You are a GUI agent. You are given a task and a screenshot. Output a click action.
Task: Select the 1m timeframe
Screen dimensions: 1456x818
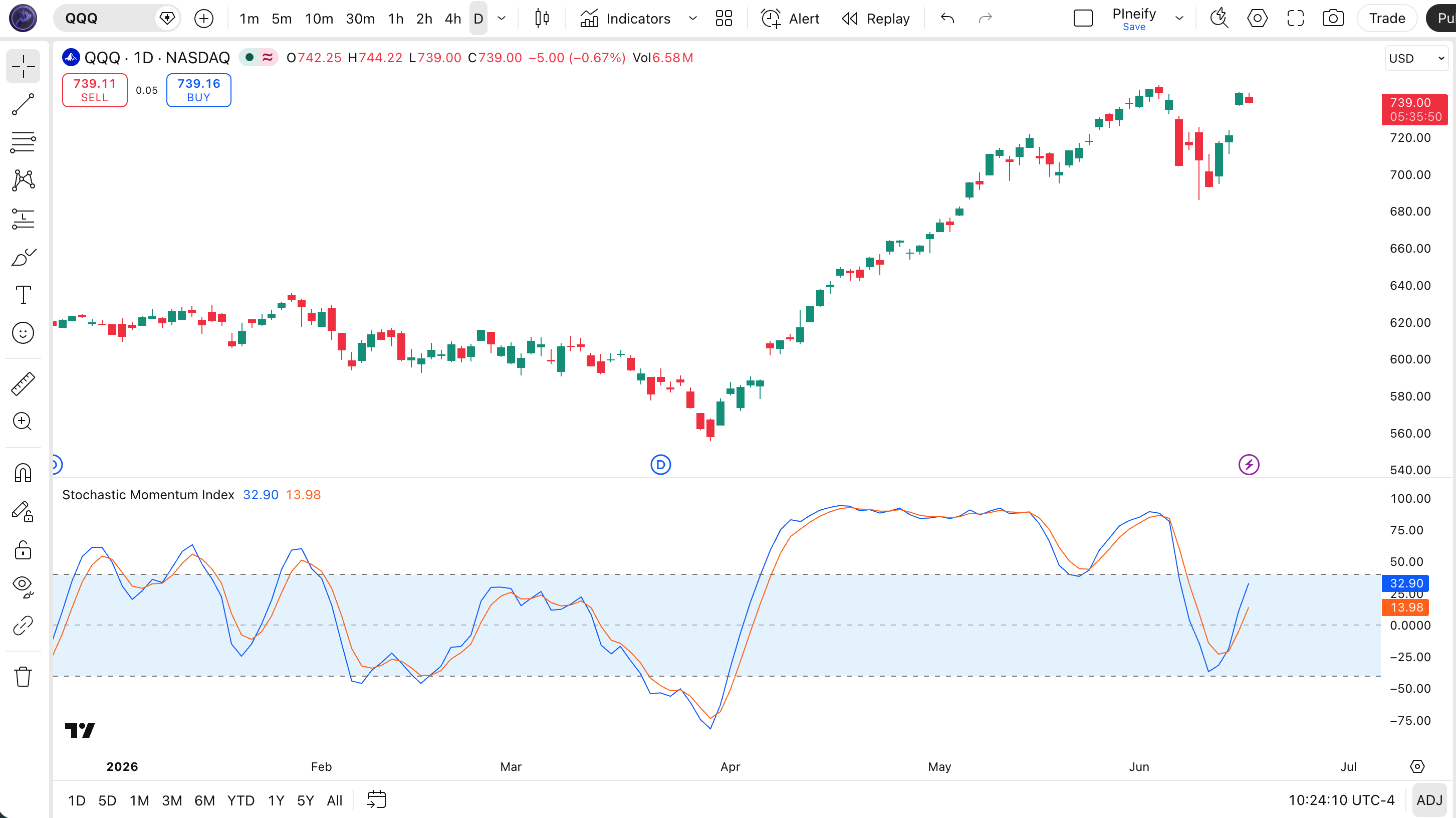249,19
